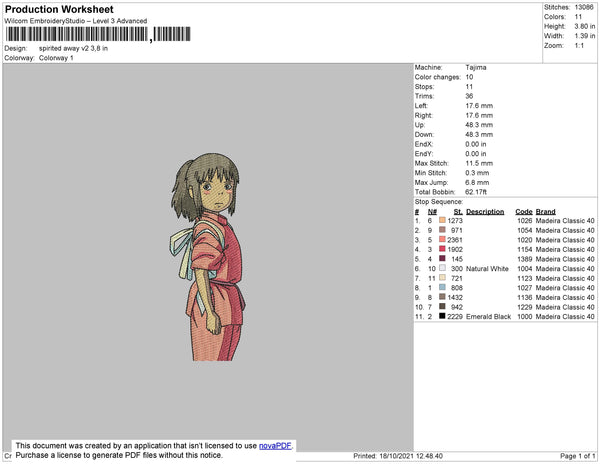The height and width of the screenshot is (464, 600).
Task: Click the Emerald Black color swatch
Action: tap(443, 316)
